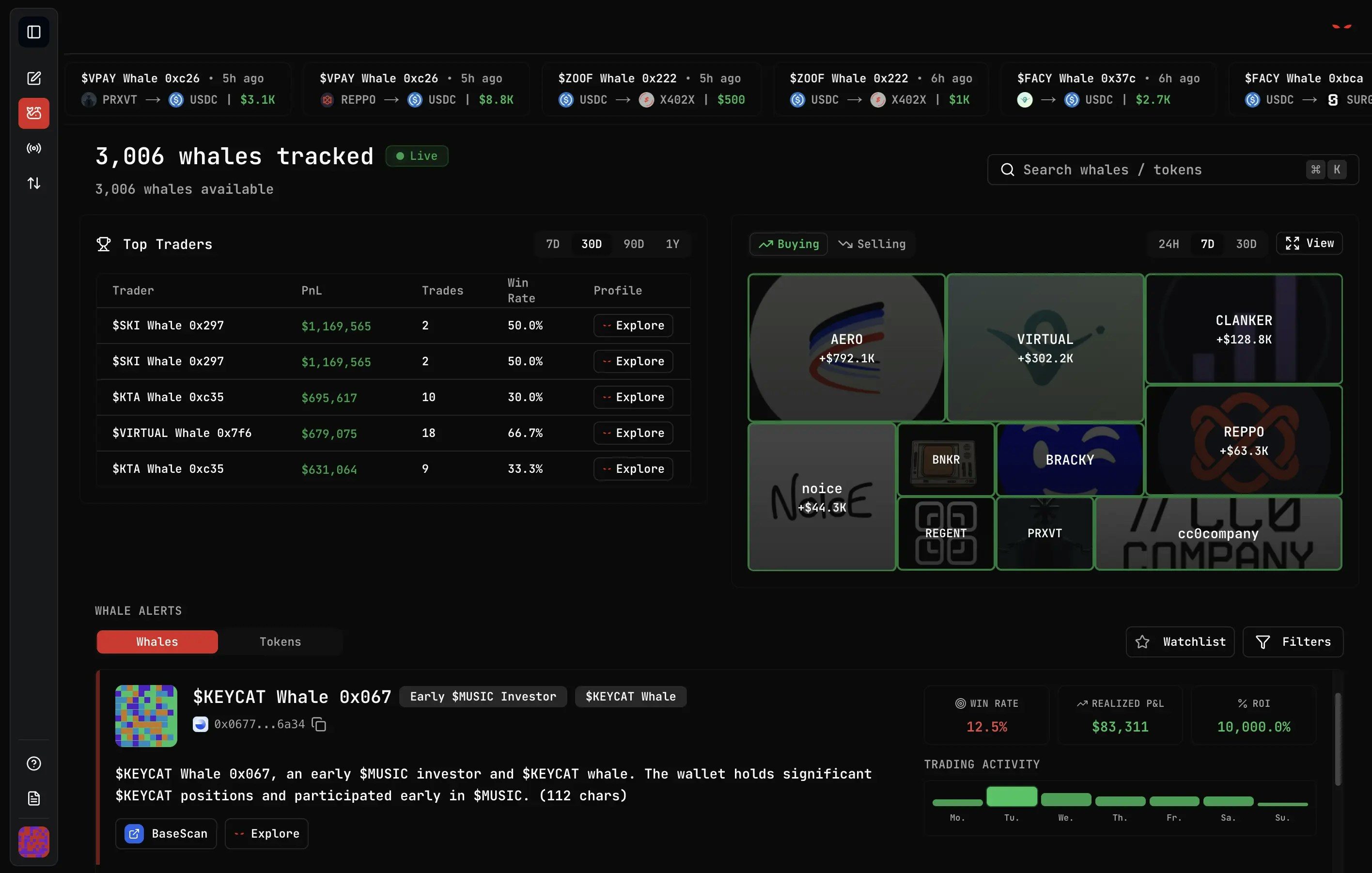Open the Watchlist panel

tap(1180, 641)
